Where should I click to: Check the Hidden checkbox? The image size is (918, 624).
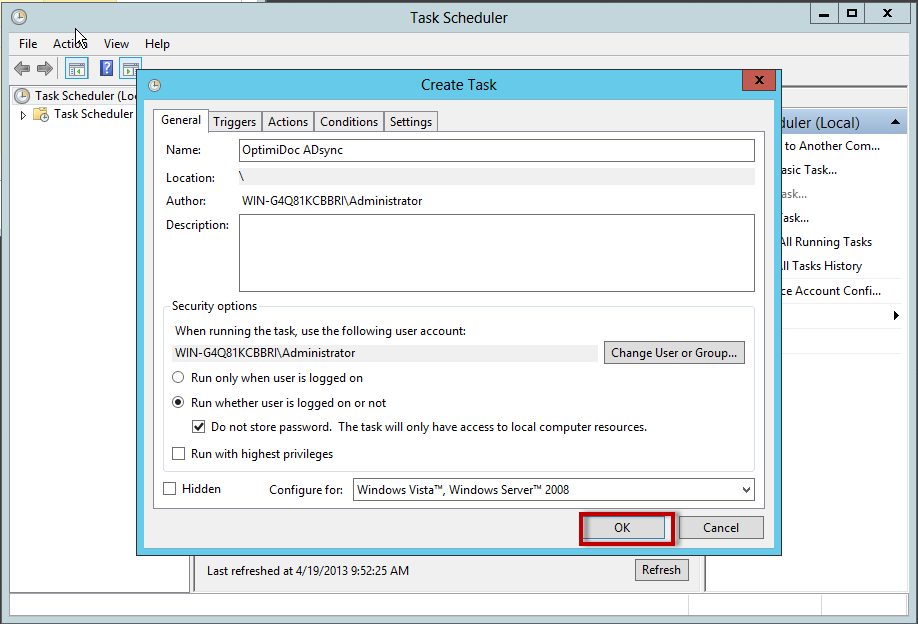coord(169,489)
